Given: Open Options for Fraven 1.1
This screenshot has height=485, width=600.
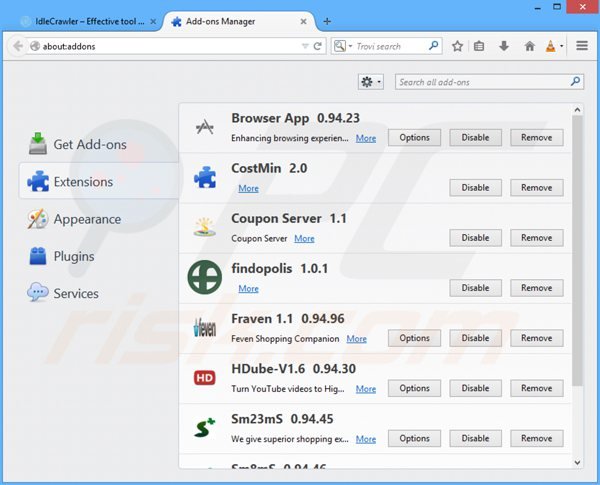Looking at the screenshot, I should coord(414,338).
